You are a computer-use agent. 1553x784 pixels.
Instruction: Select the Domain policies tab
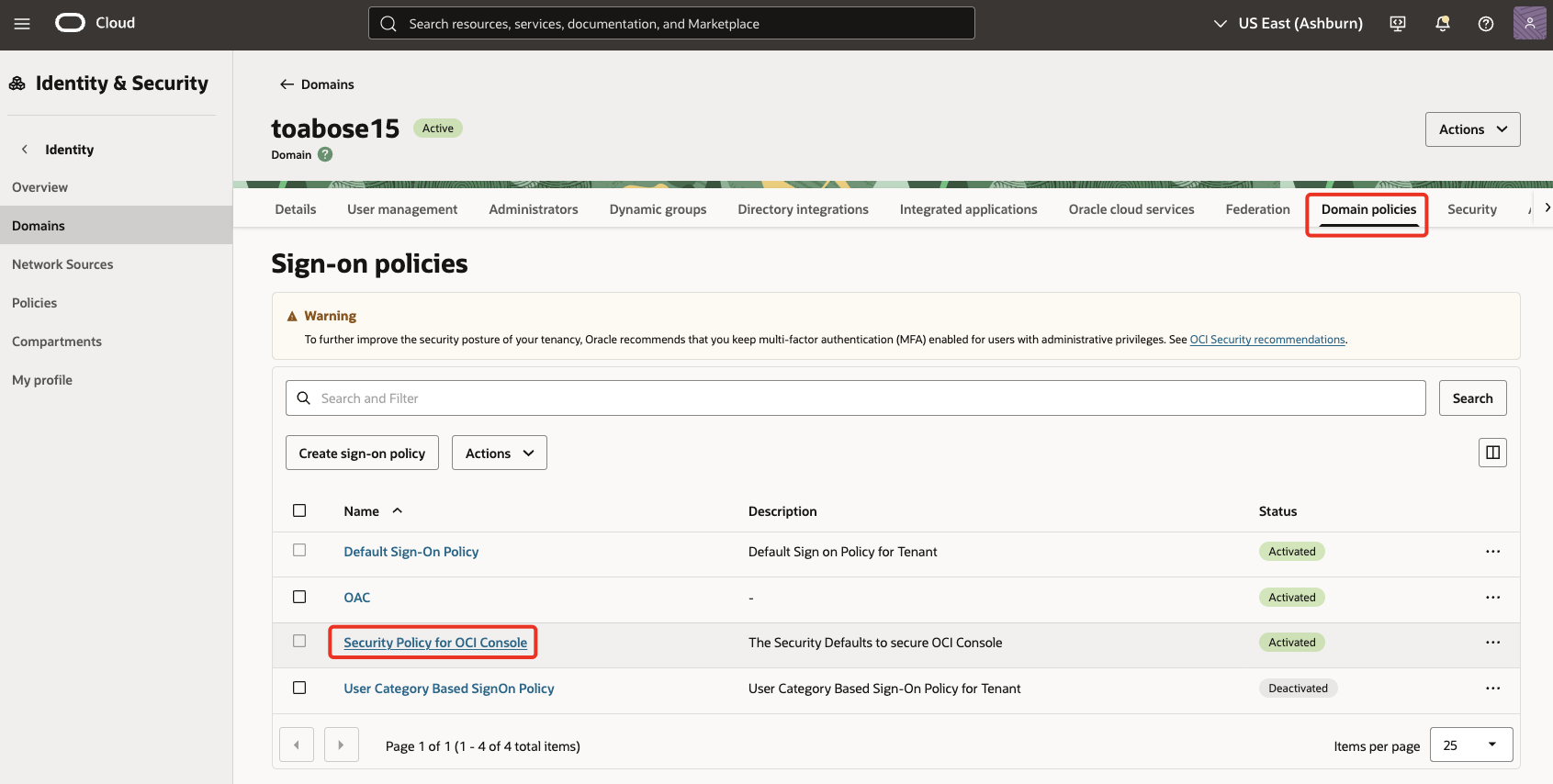1368,209
